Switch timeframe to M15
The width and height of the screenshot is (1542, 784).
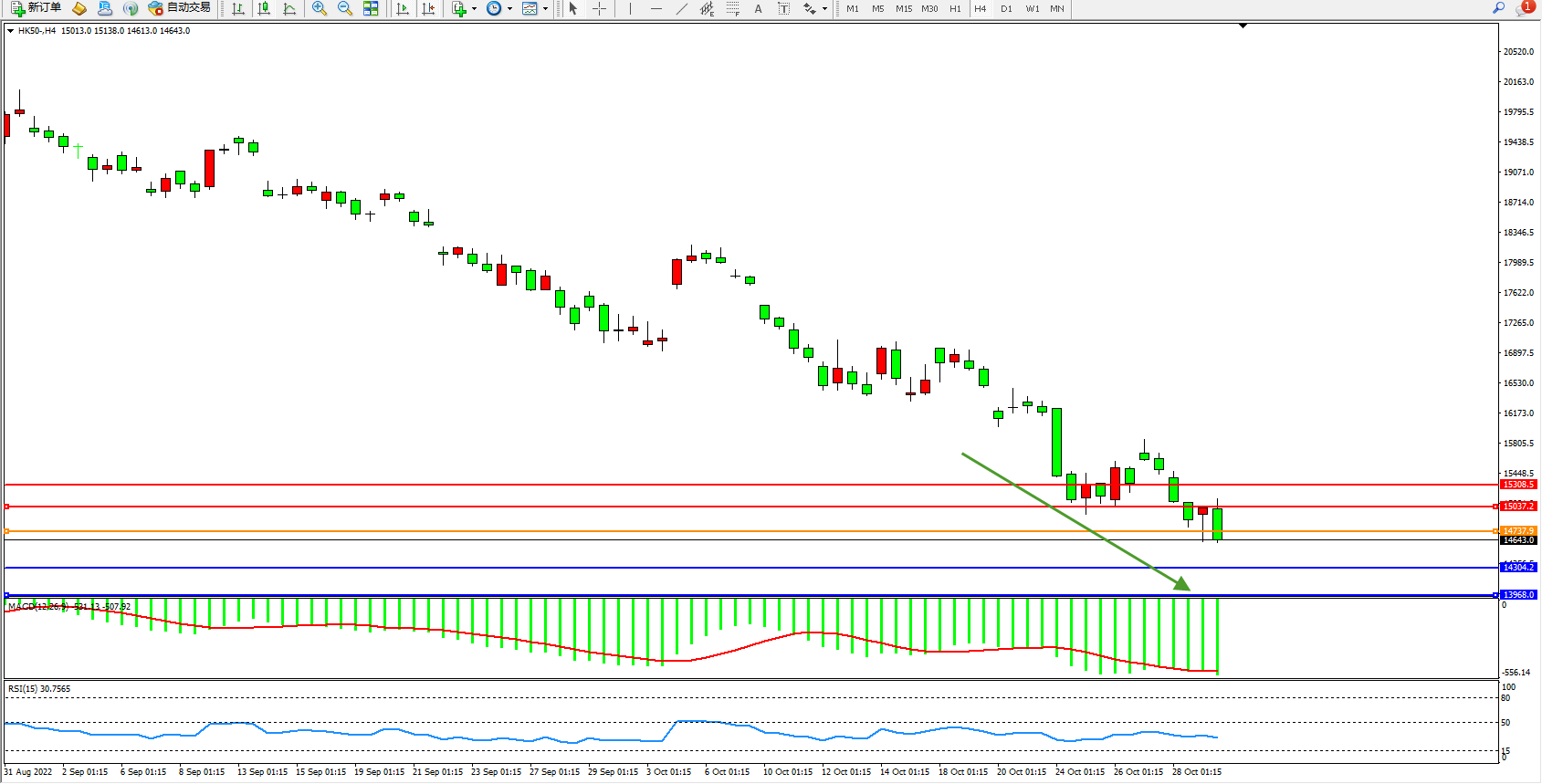(903, 8)
